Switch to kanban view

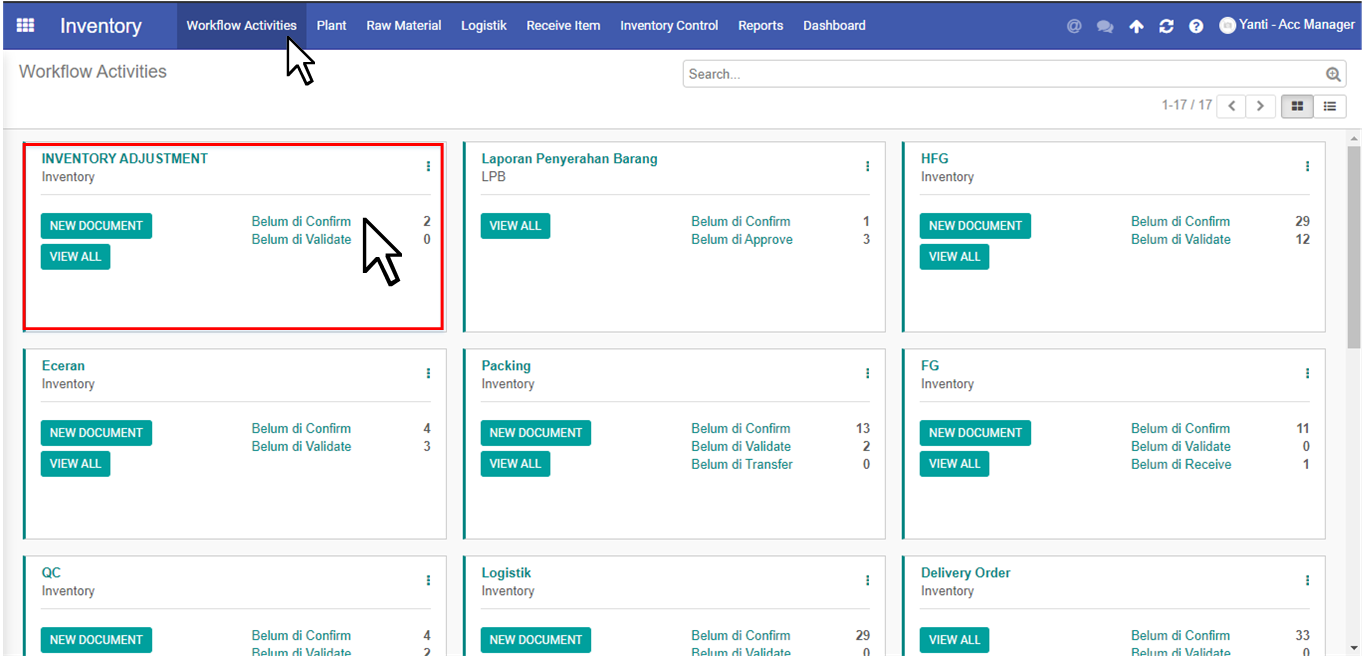pyautogui.click(x=1298, y=106)
